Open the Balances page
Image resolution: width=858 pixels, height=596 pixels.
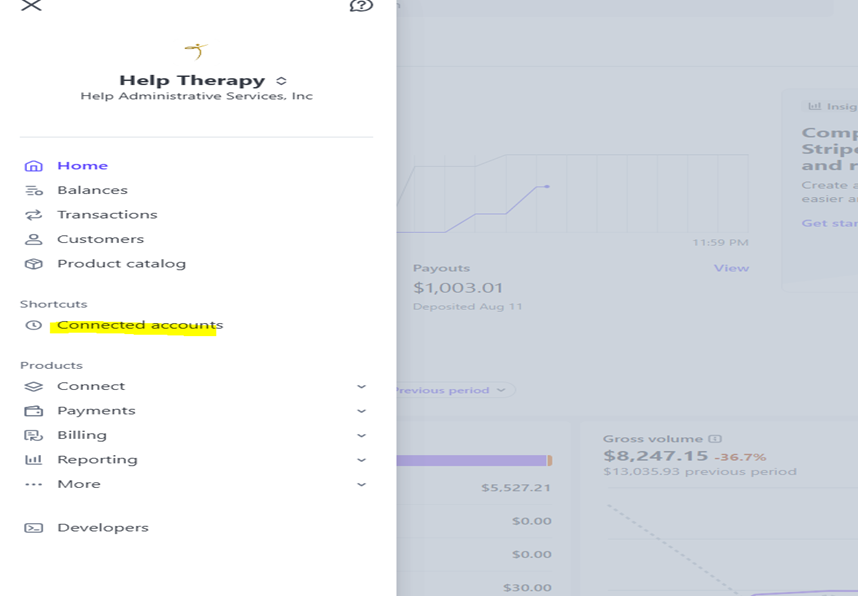[x=92, y=190]
